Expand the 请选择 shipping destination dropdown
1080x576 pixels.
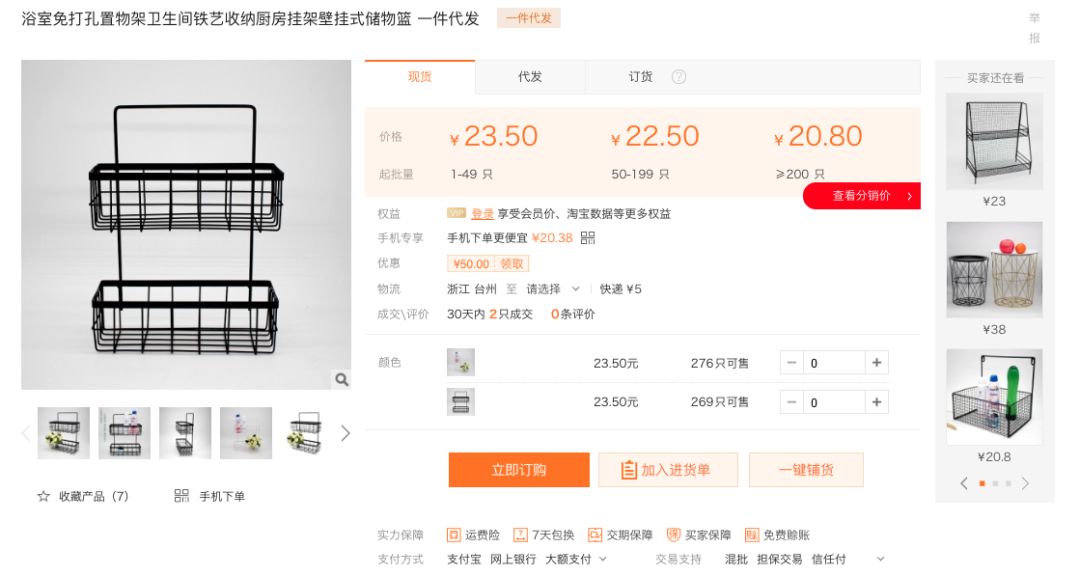(554, 289)
